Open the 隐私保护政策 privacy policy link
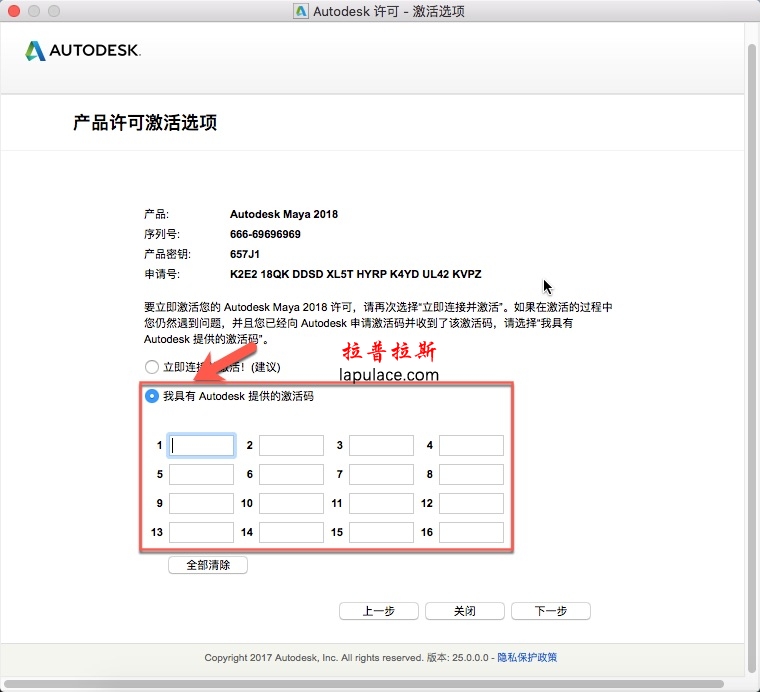The width and height of the screenshot is (760, 692). coord(527,658)
